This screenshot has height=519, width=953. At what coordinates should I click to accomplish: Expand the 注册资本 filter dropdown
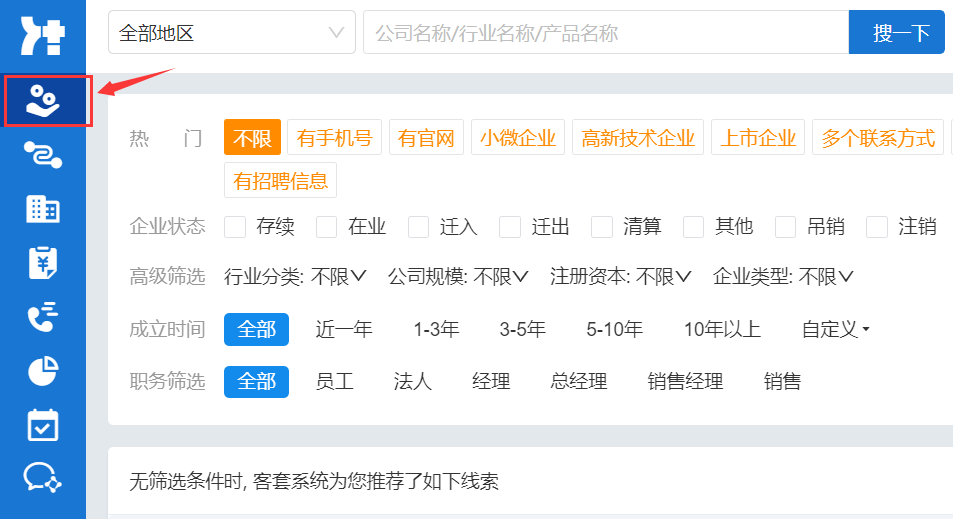click(621, 276)
